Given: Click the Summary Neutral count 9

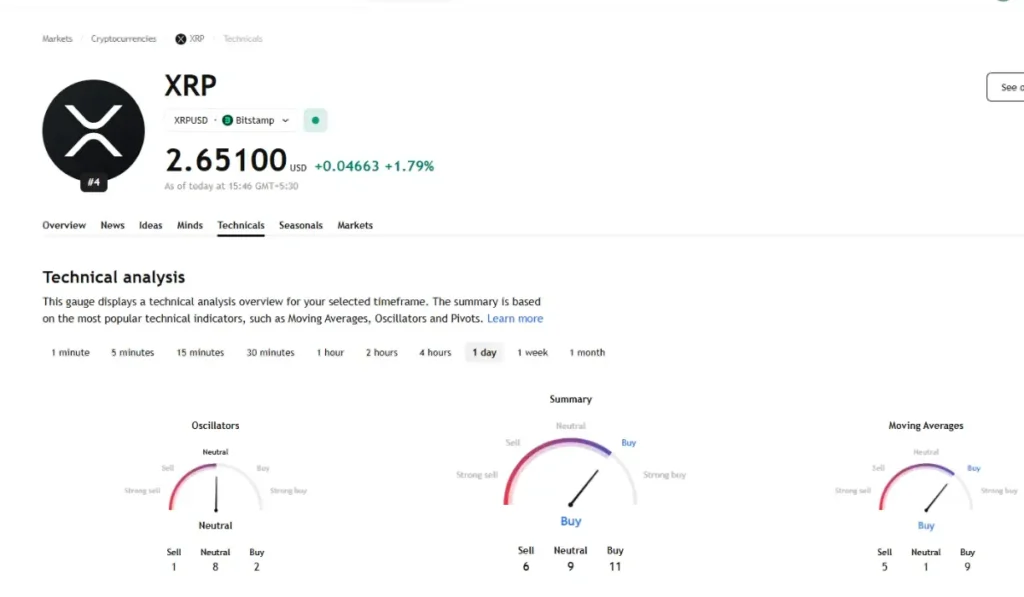Looking at the screenshot, I should (571, 567).
